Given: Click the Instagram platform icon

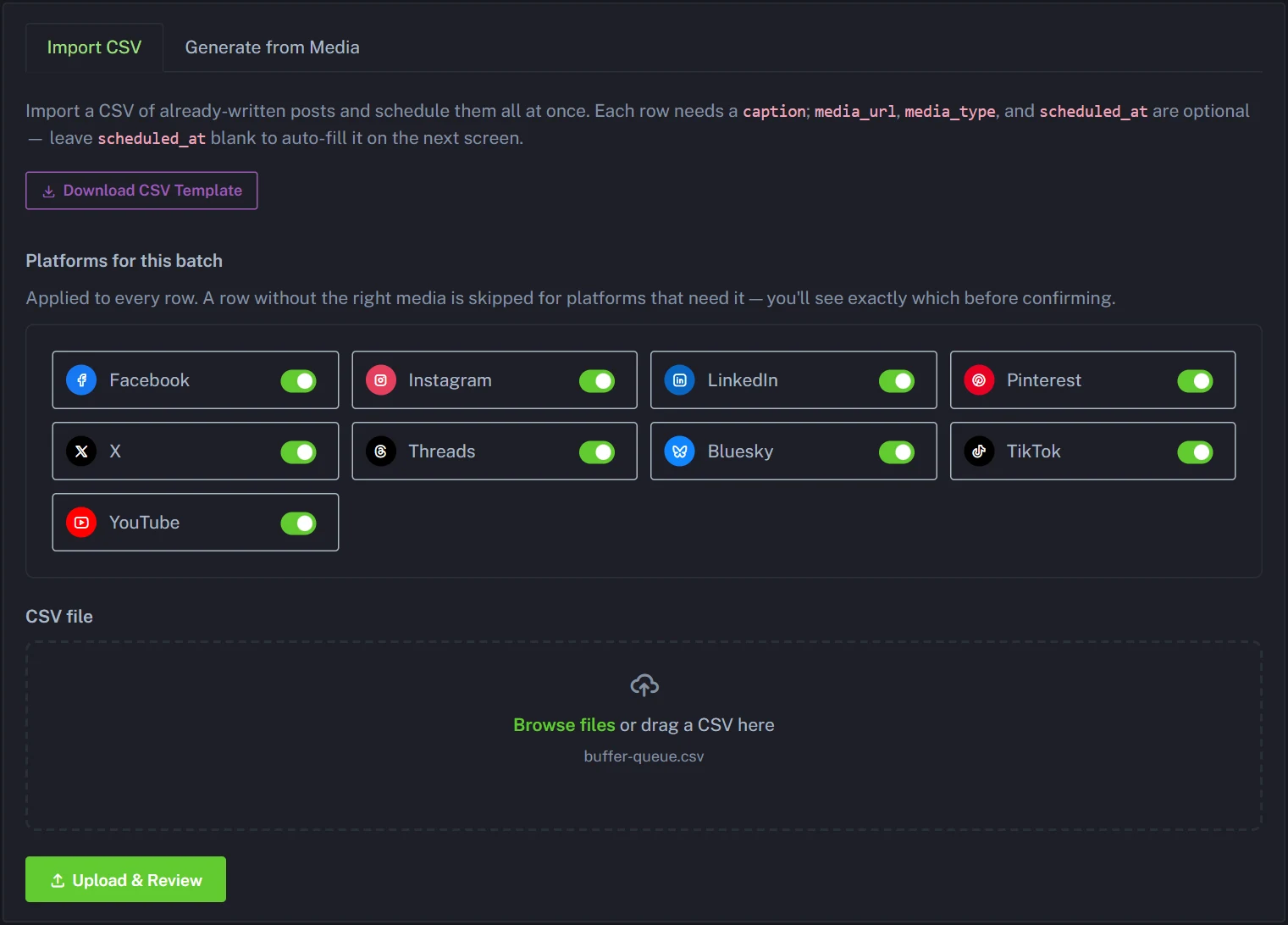Looking at the screenshot, I should tap(381, 380).
